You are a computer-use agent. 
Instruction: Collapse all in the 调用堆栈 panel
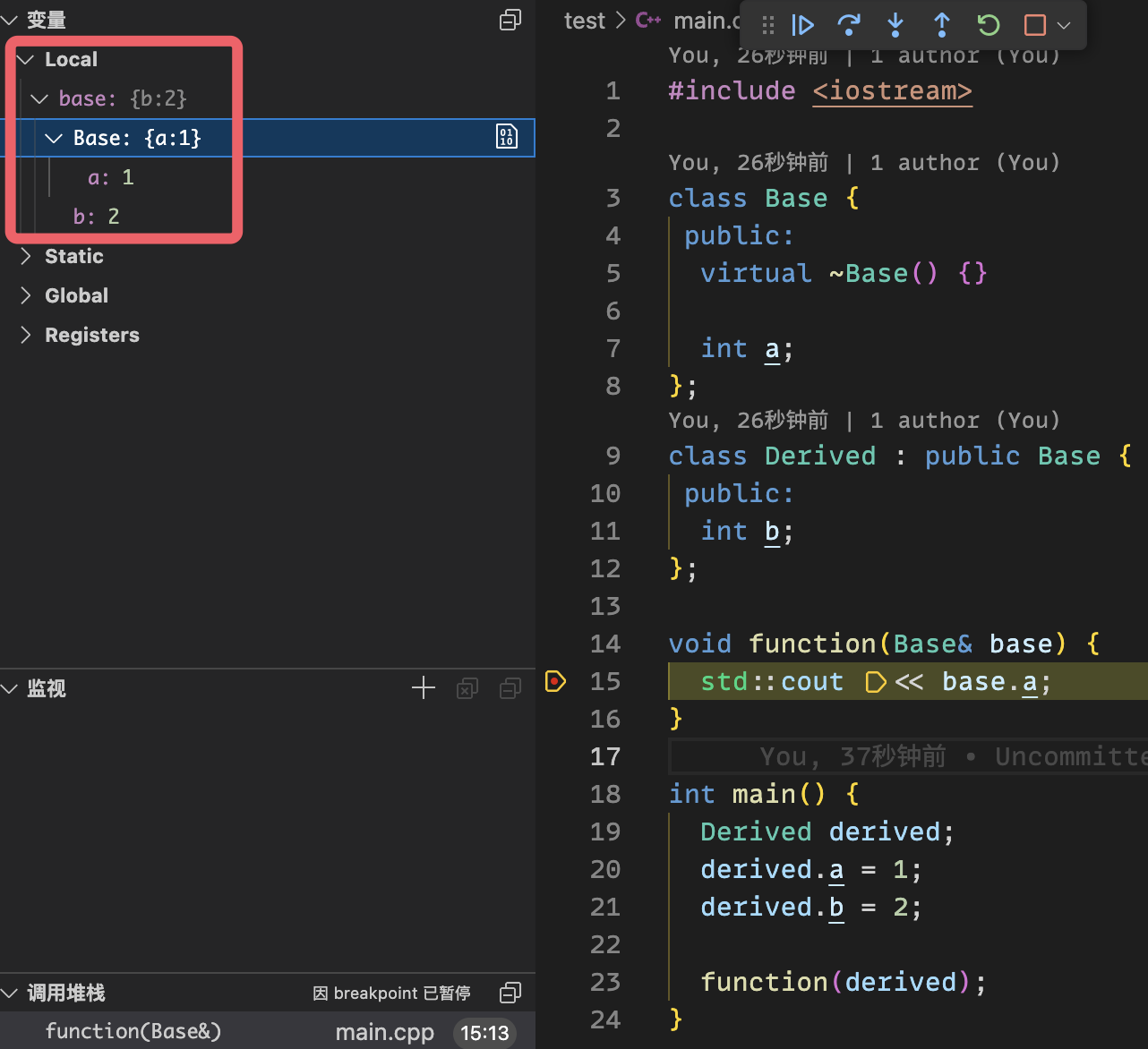tap(510, 993)
